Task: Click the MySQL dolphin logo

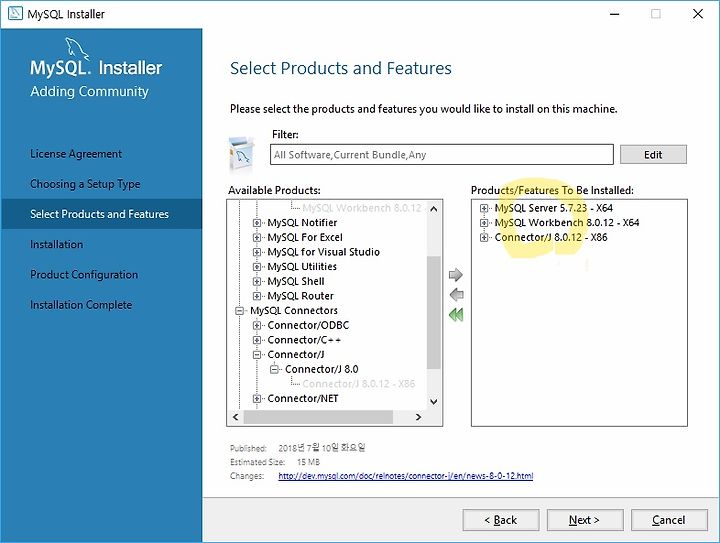Action: [76, 49]
